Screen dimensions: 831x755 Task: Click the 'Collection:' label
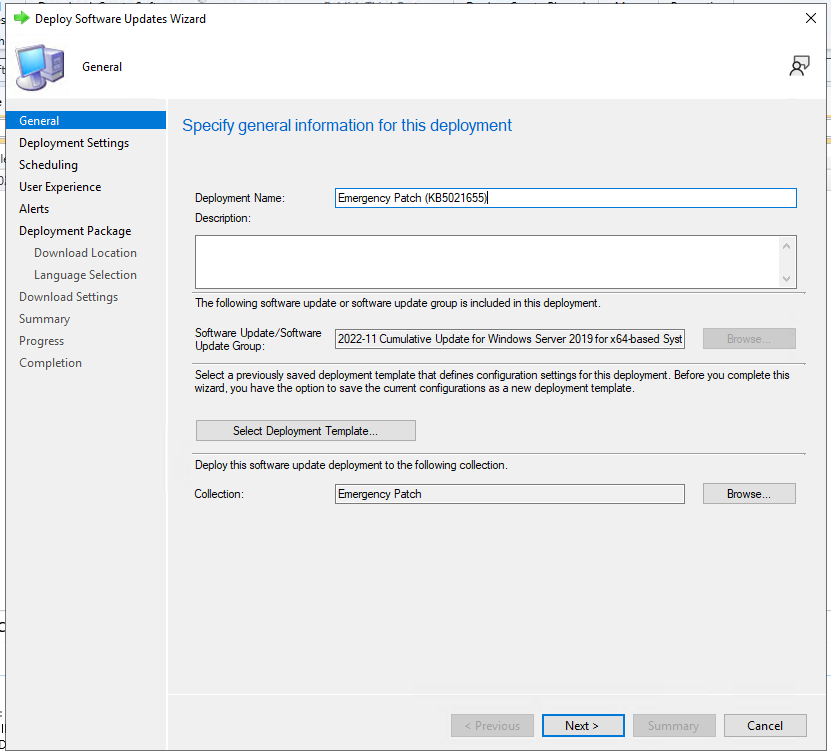(x=219, y=494)
